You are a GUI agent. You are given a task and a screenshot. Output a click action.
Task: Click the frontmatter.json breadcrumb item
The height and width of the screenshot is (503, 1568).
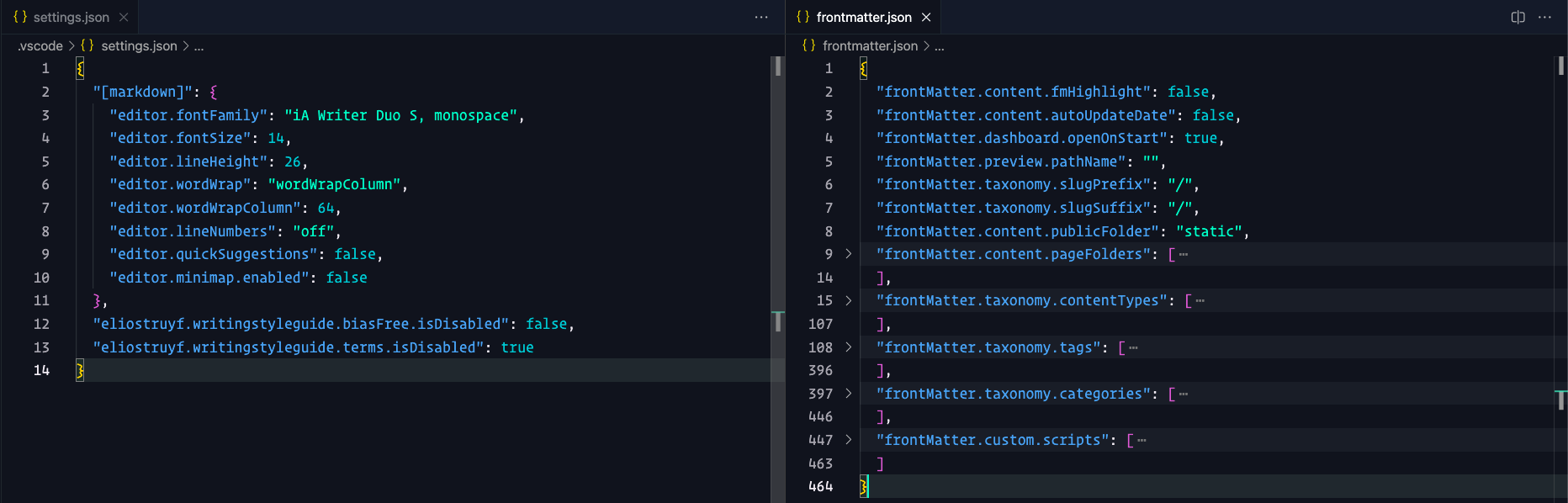pyautogui.click(x=870, y=45)
